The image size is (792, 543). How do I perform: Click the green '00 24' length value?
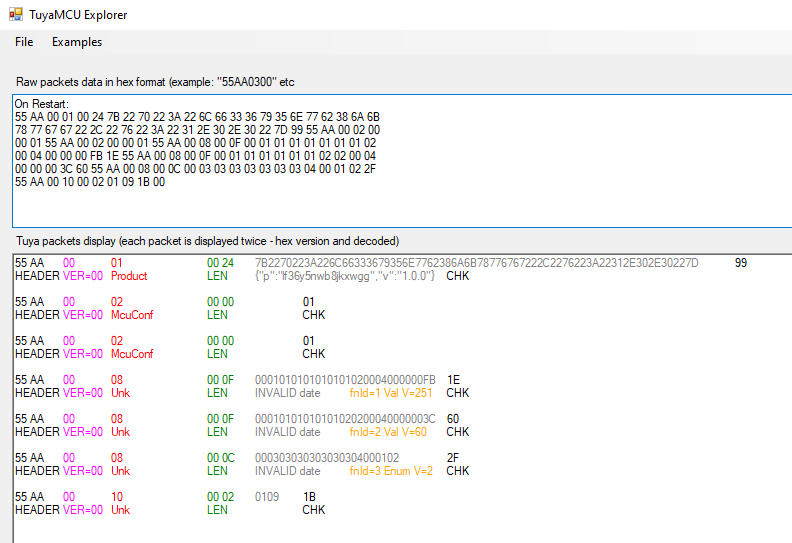(220, 263)
